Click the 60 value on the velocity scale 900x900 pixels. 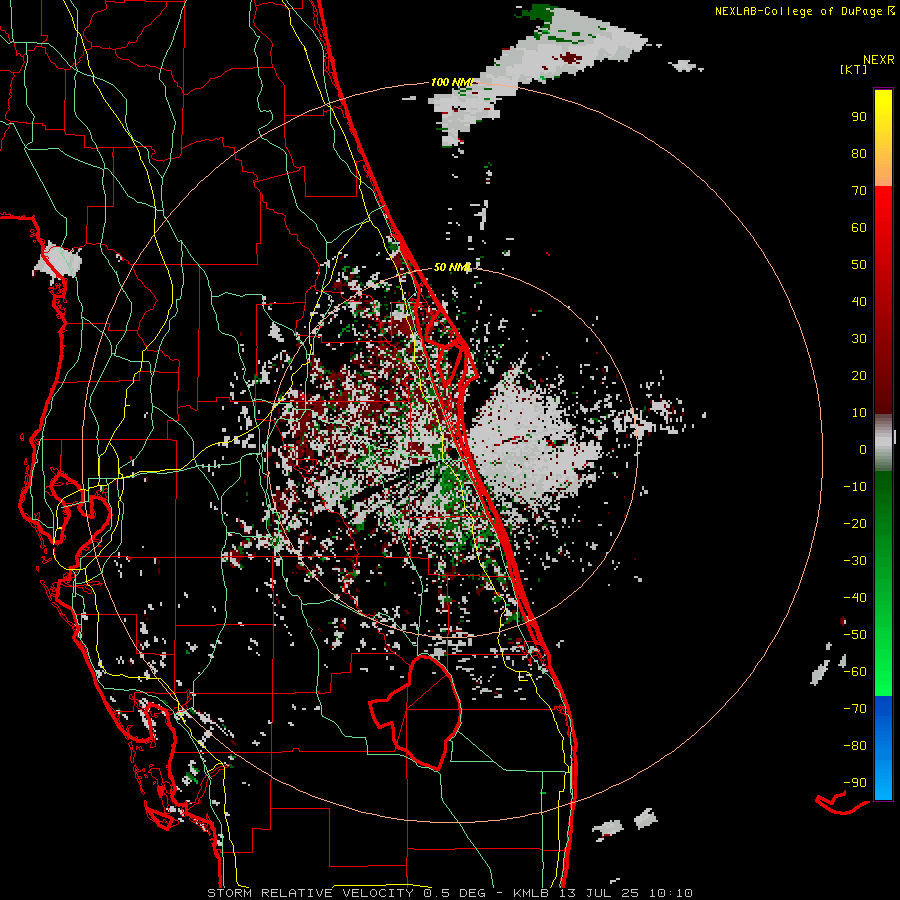(859, 227)
